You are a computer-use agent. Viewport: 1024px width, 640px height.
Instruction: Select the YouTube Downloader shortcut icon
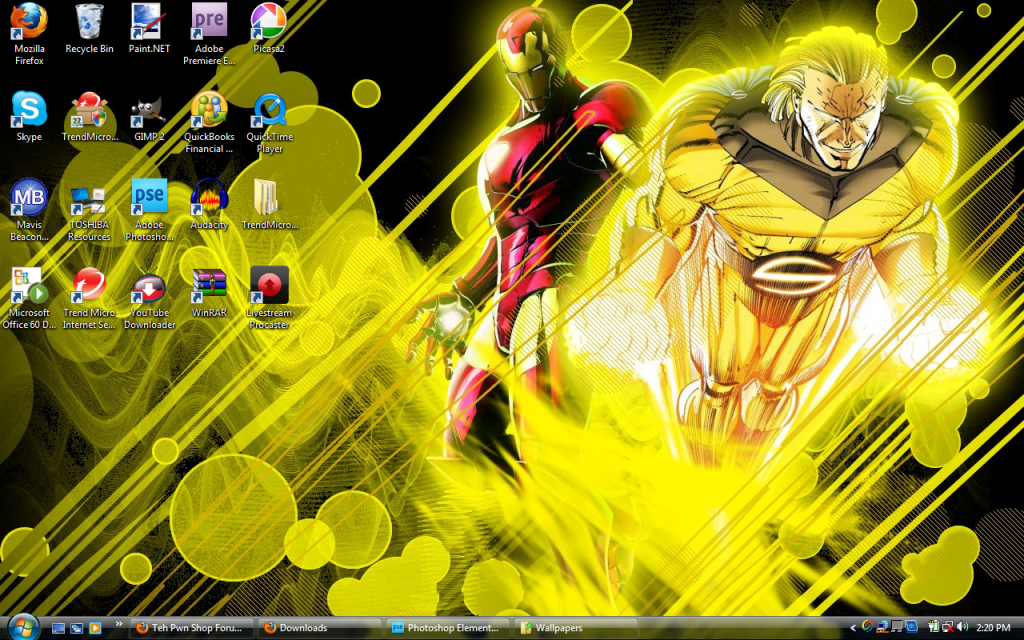pyautogui.click(x=149, y=298)
